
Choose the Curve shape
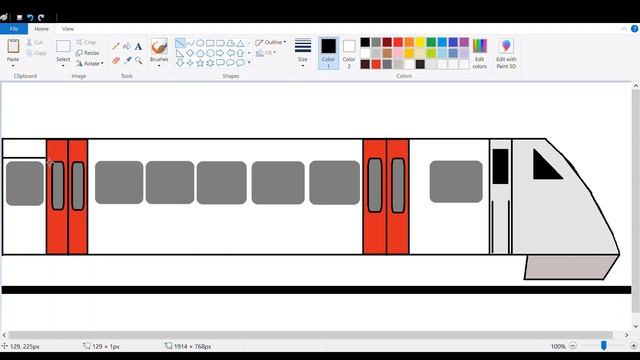pyautogui.click(x=190, y=43)
